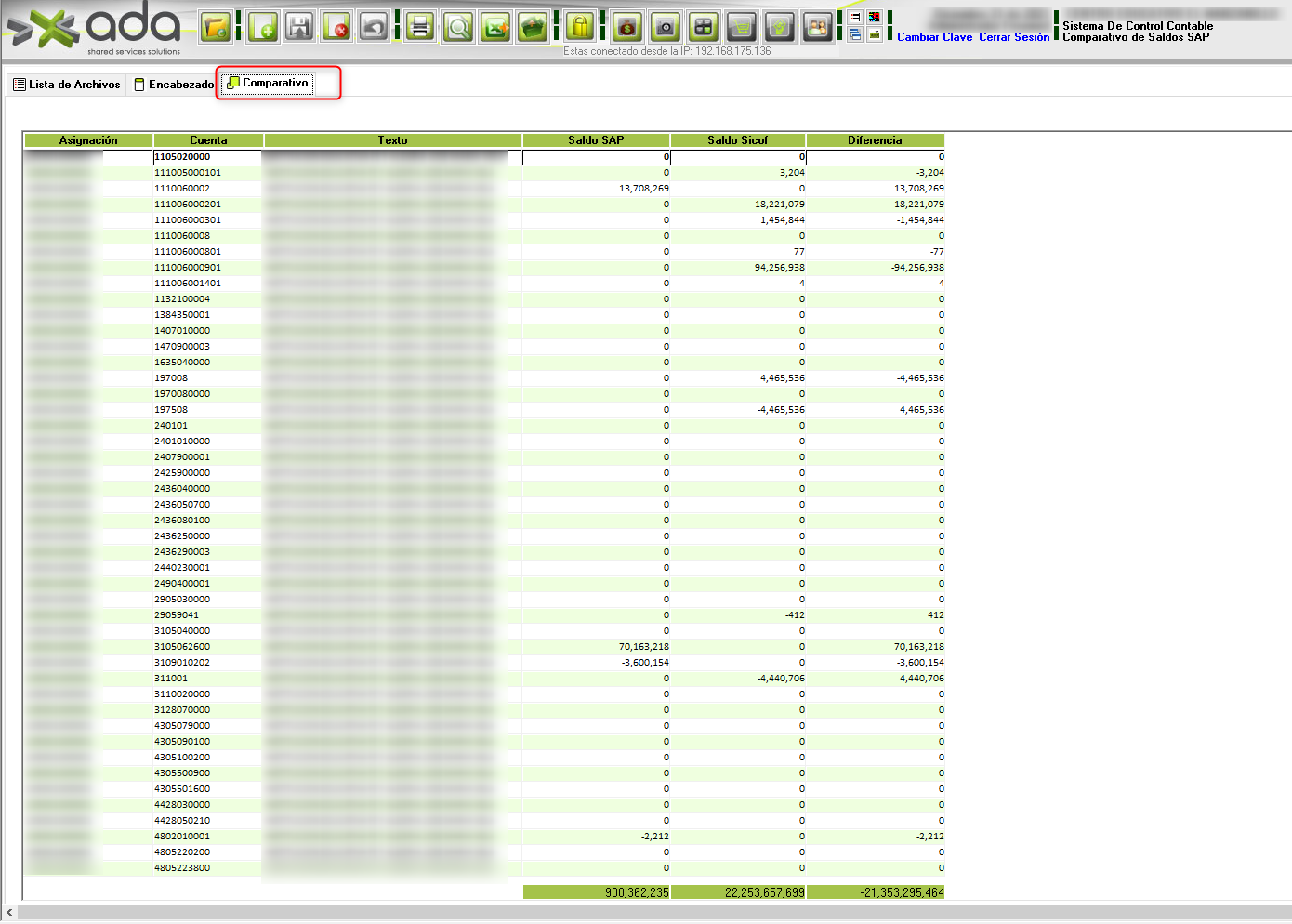Click the delete document icon with red X
Viewport: 1292px width, 924px height.
click(x=336, y=27)
